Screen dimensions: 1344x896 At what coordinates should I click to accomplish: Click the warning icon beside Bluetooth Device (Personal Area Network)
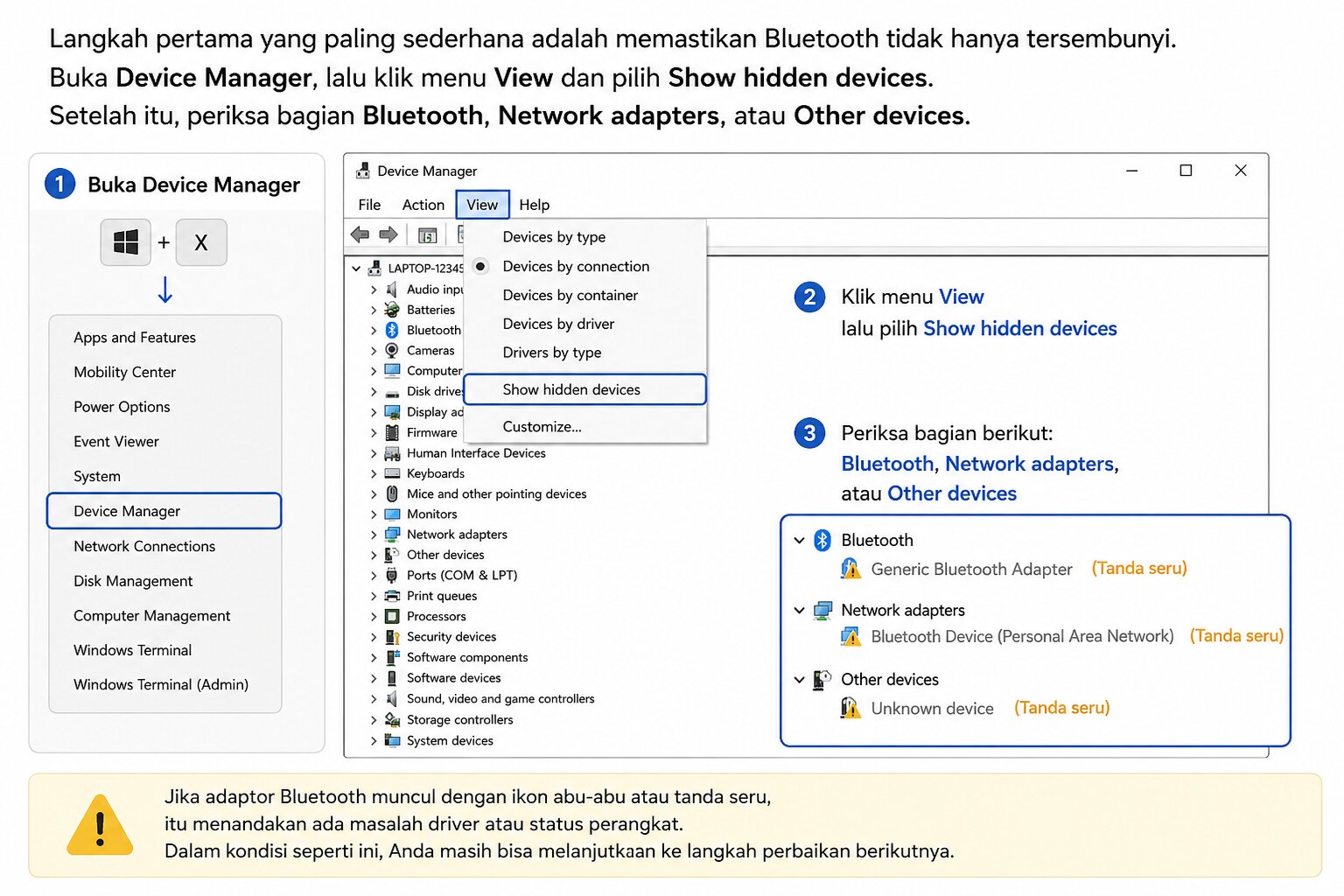[850, 637]
